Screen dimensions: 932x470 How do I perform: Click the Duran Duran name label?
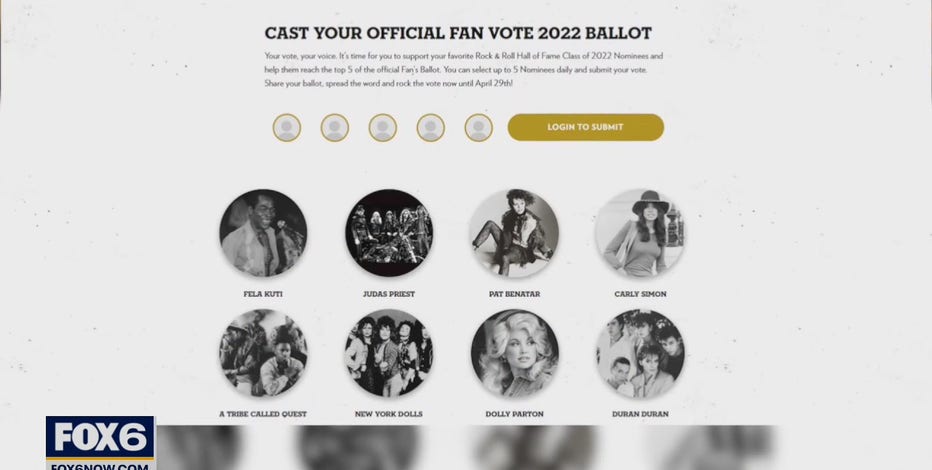pos(640,413)
